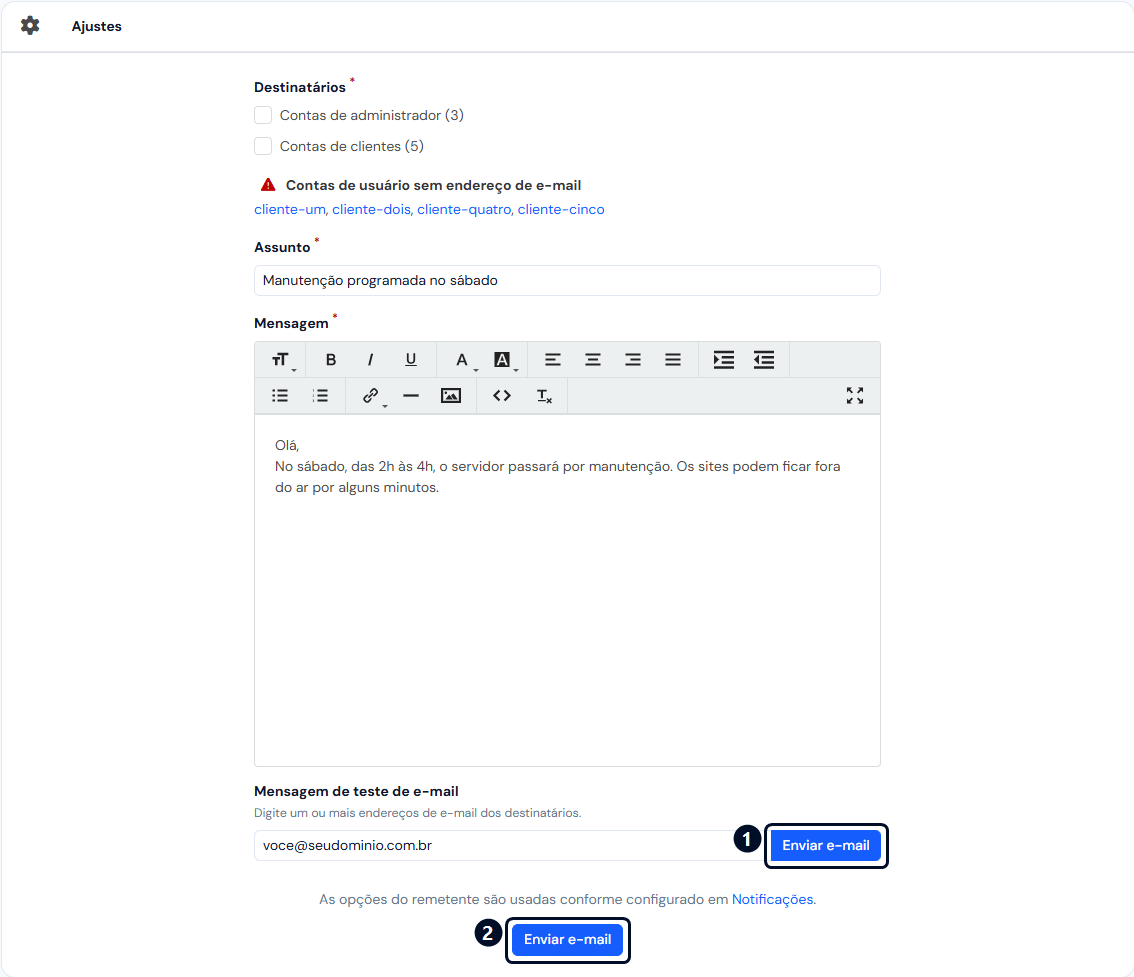Image resolution: width=1134 pixels, height=977 pixels.
Task: Click the 'Contas de usuário sem endereço de e-mail' warning
Action: 433,185
